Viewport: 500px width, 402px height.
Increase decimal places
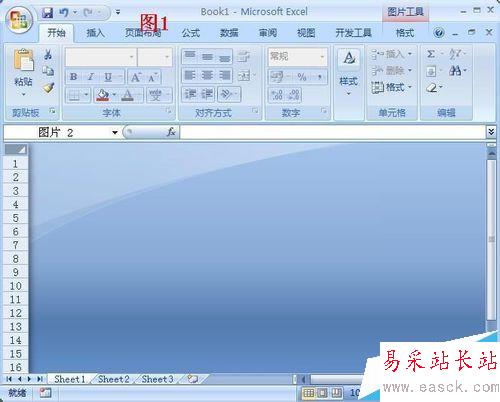click(x=277, y=95)
